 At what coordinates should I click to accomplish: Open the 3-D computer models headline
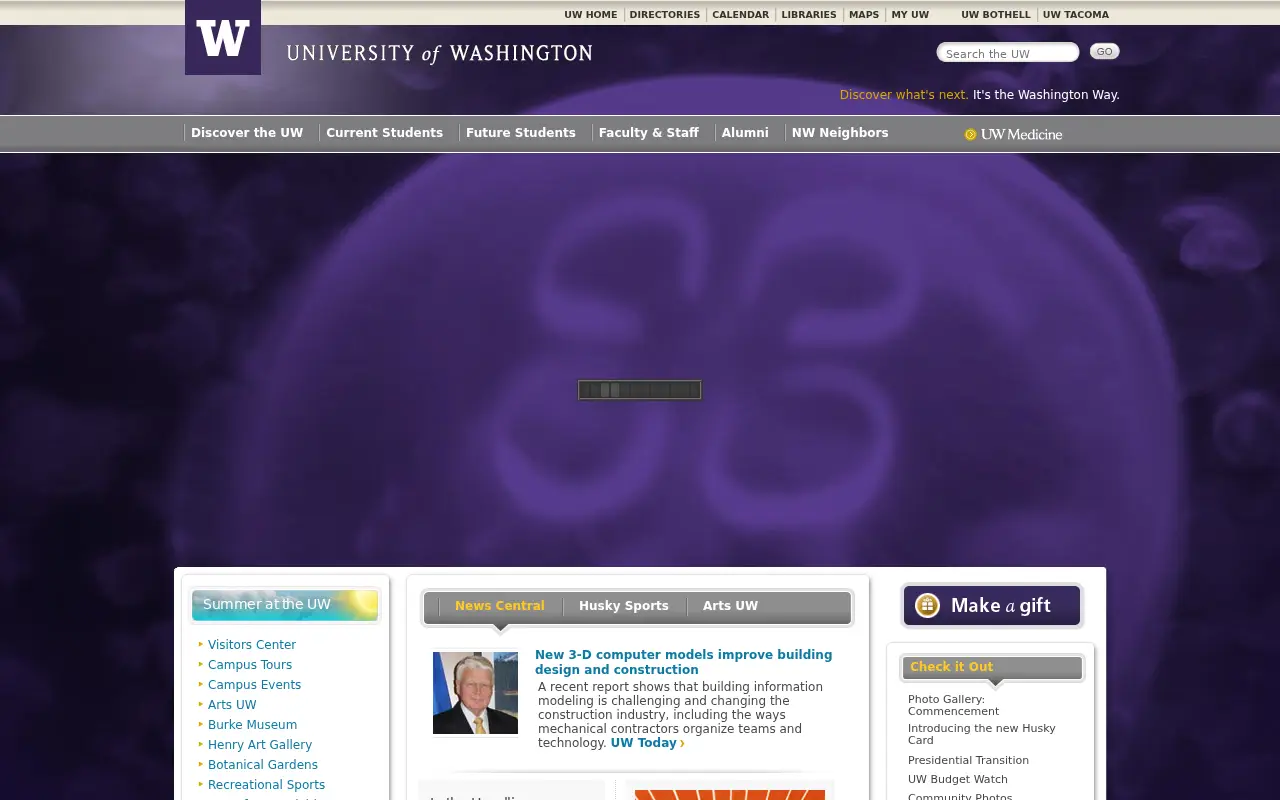point(684,662)
